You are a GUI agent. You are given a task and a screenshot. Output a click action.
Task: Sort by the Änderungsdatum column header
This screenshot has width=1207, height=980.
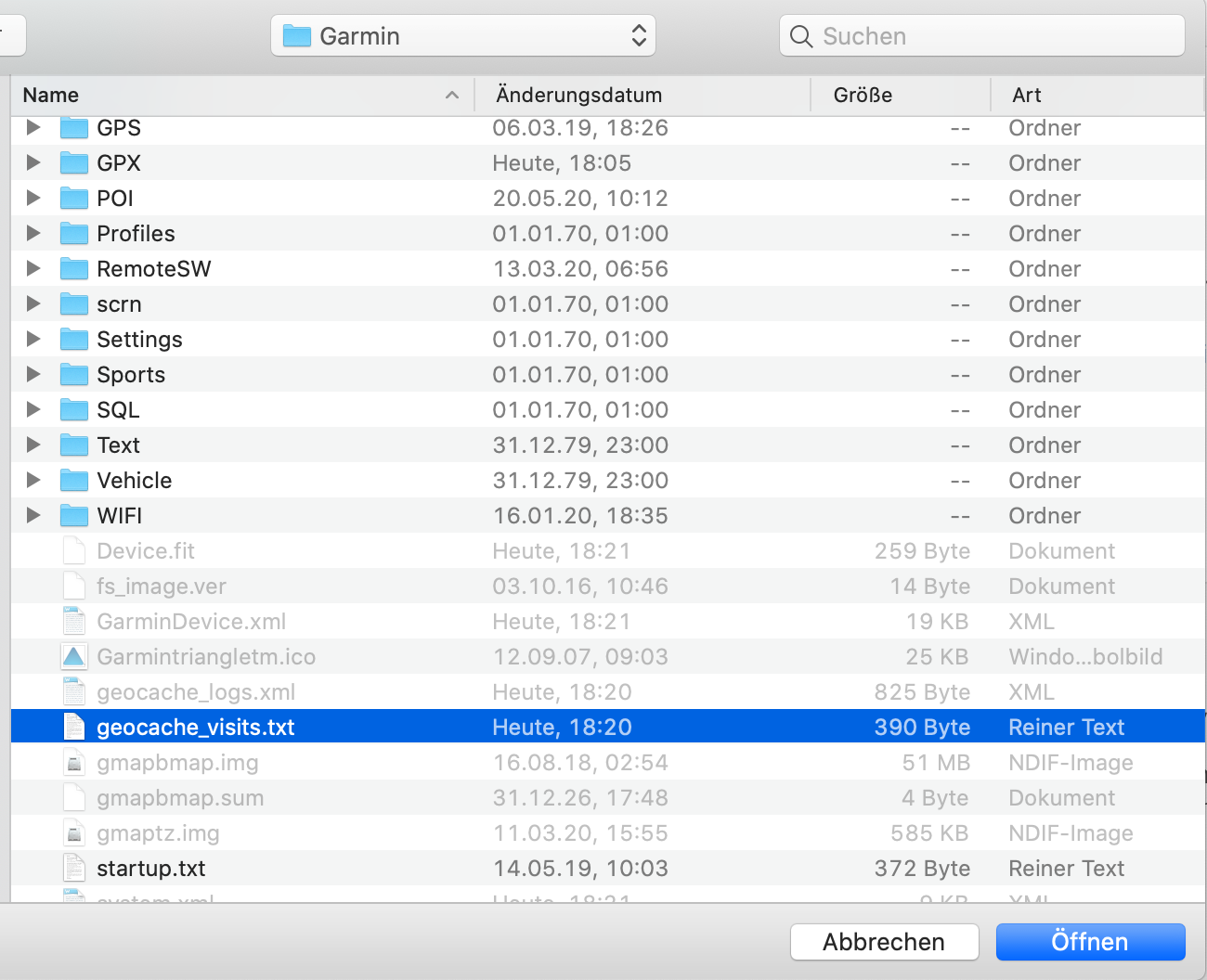click(x=642, y=95)
